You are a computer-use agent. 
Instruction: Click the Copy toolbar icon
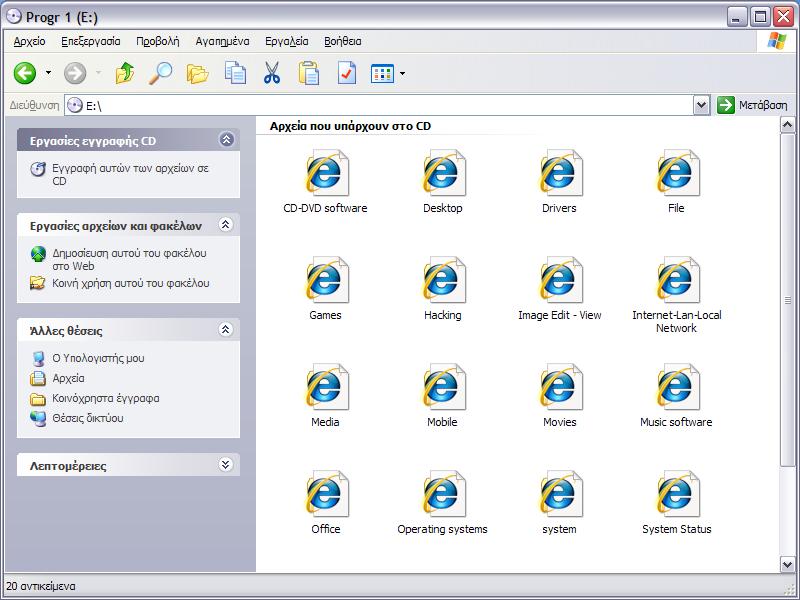(x=235, y=73)
